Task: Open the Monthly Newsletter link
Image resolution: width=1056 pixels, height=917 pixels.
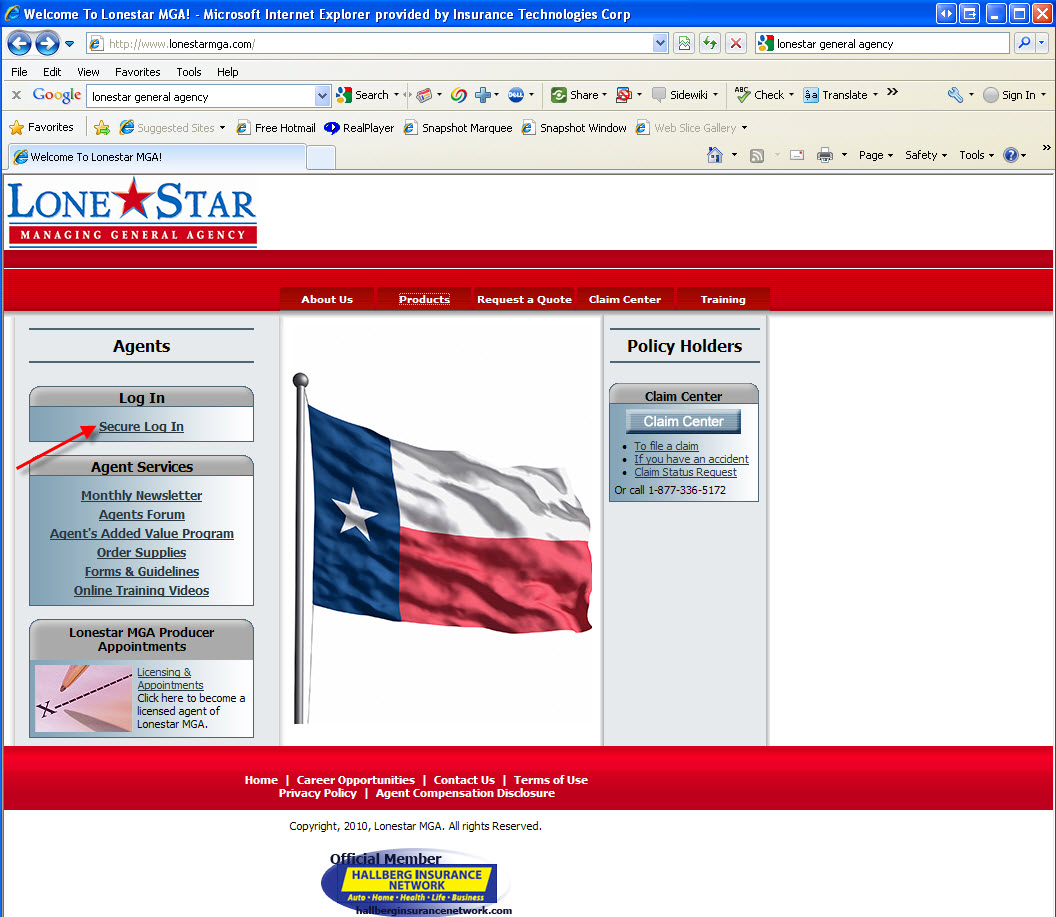Action: (x=141, y=496)
